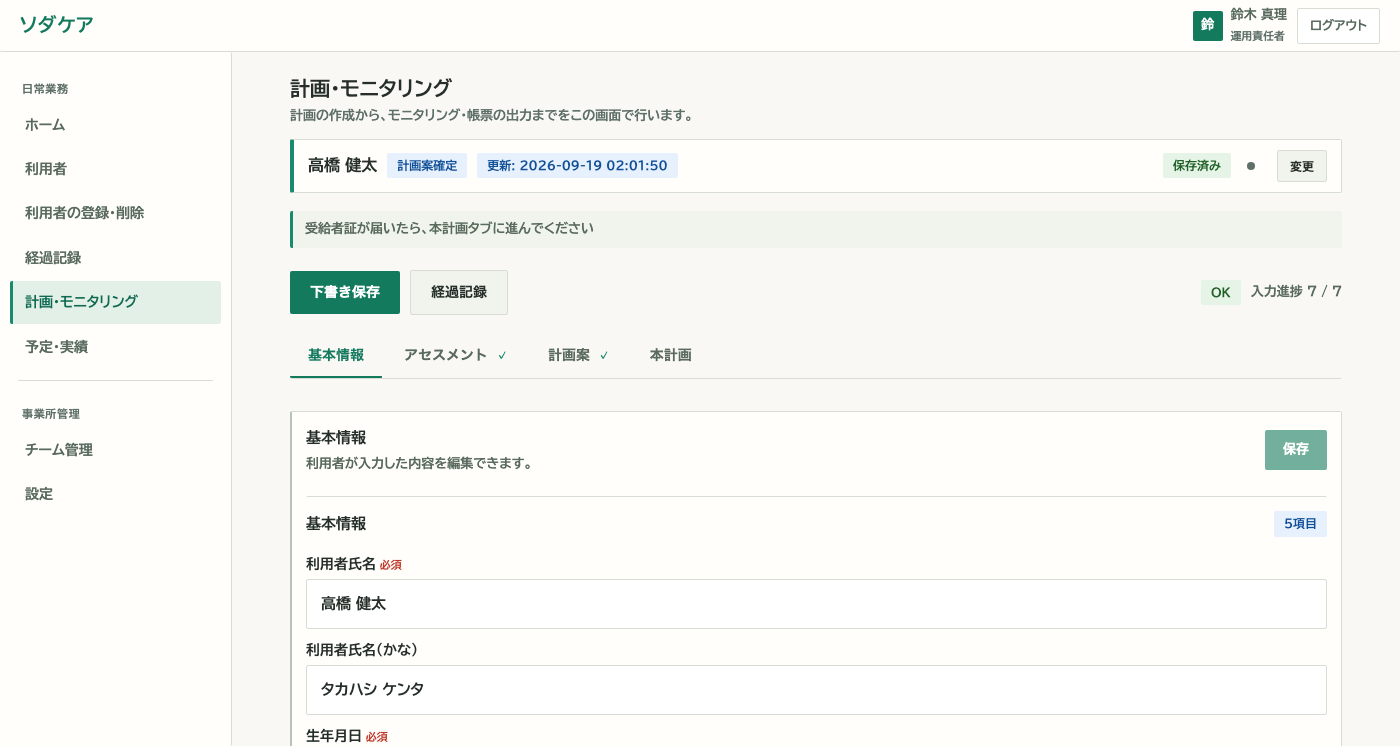The image size is (1400, 746).
Task: Click the 運用責任者 role label
Action: [1257, 36]
